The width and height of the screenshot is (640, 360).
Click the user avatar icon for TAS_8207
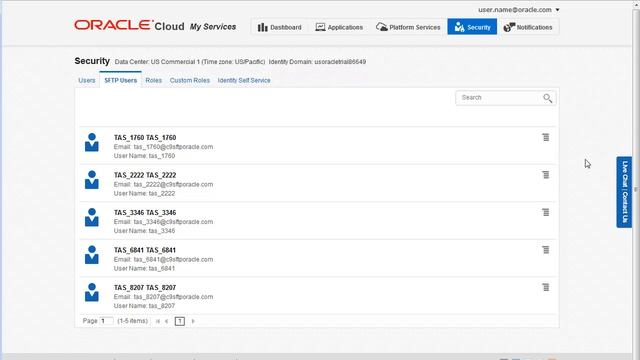click(92, 292)
